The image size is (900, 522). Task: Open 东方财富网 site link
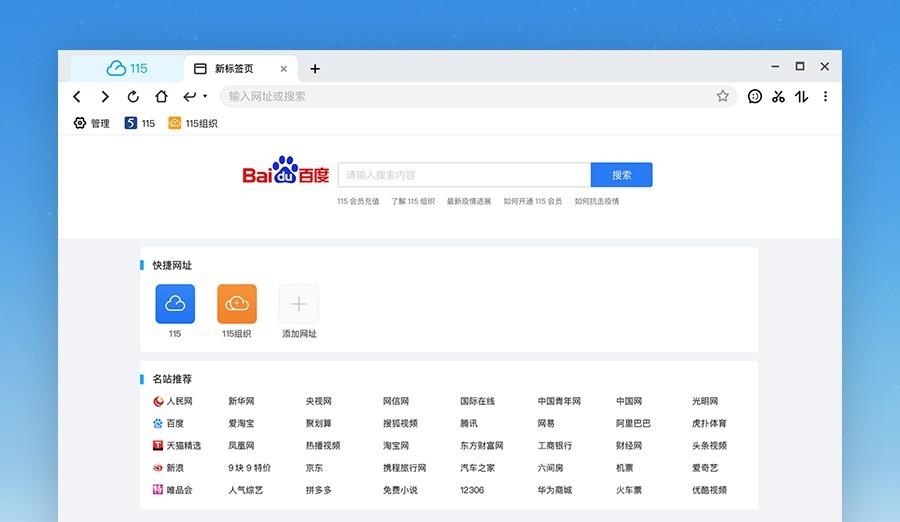[x=482, y=445]
